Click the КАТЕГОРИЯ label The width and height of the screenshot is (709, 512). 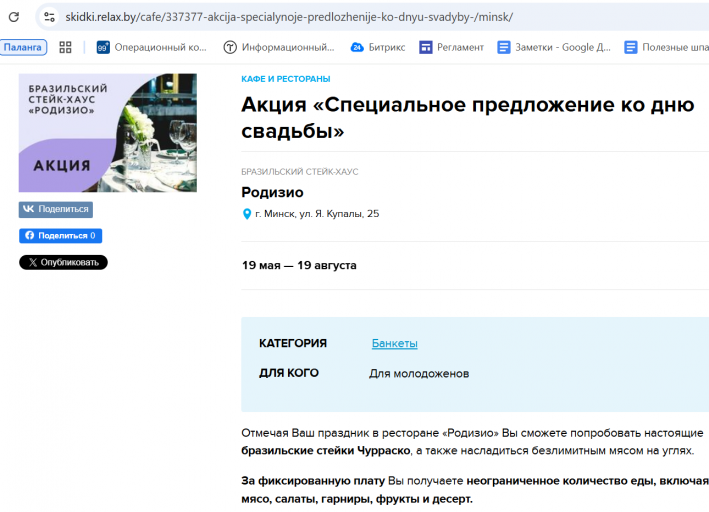[x=293, y=343]
